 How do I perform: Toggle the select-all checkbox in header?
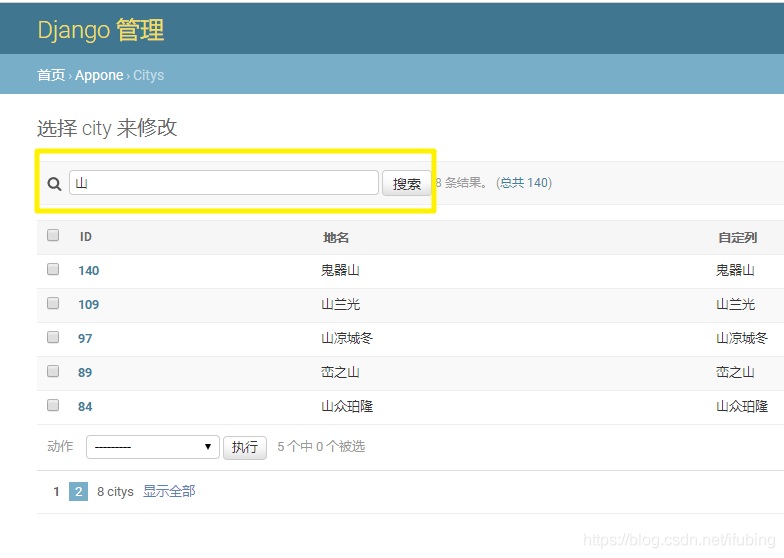pyautogui.click(x=53, y=235)
